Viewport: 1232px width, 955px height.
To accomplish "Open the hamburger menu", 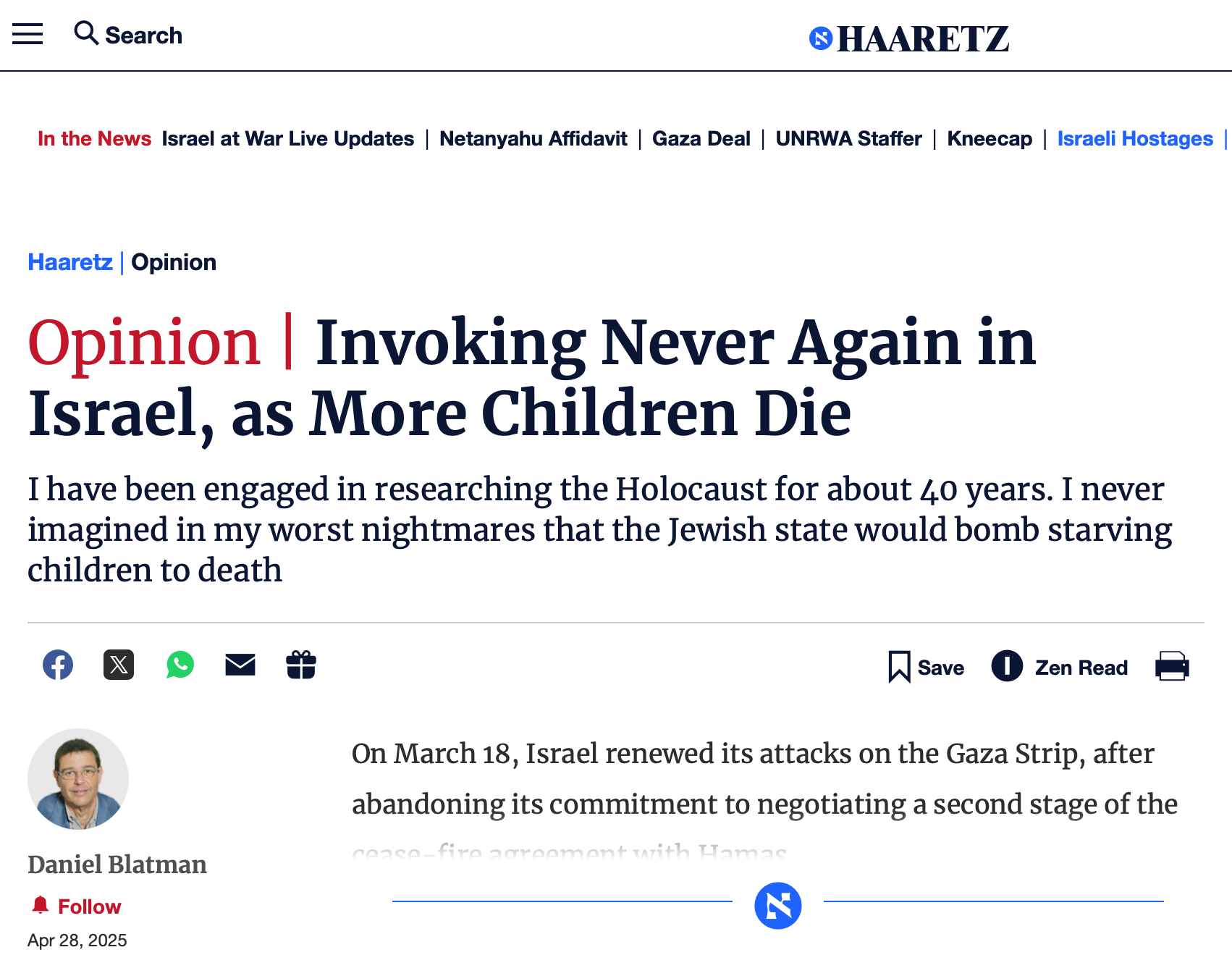I will [28, 34].
